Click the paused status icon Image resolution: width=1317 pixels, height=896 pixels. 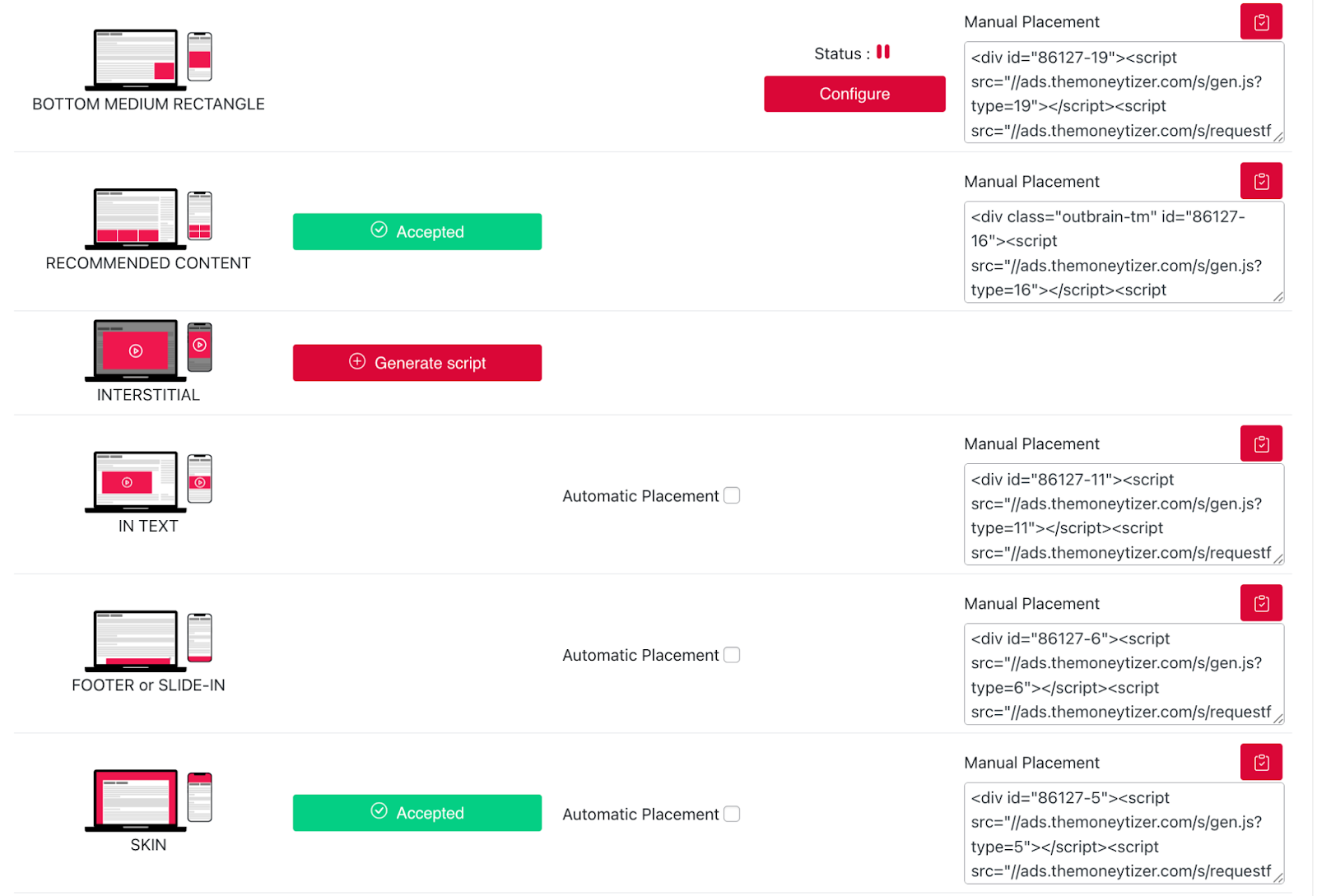(x=883, y=52)
